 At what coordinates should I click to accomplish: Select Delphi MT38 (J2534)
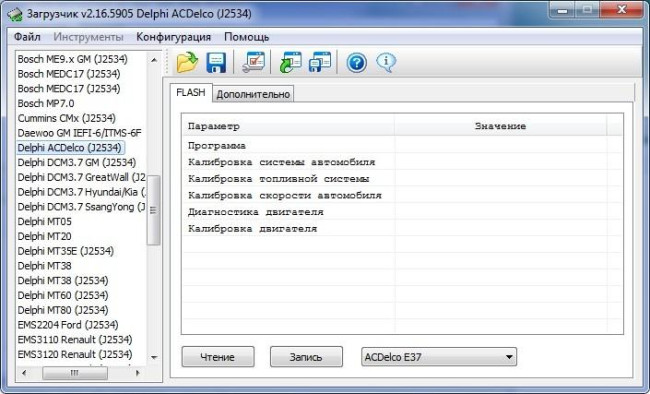click(63, 281)
